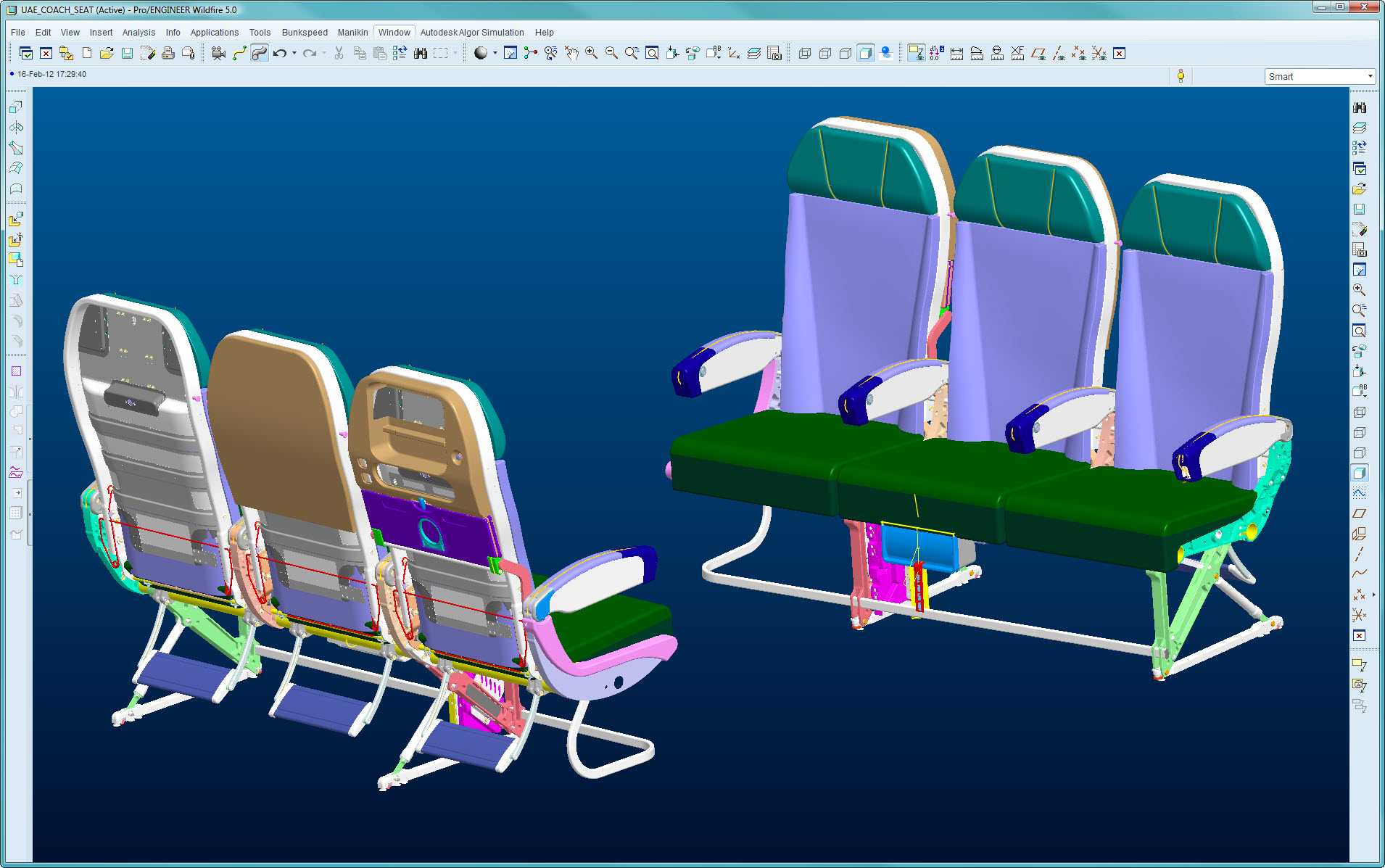
Task: Open the File menu
Action: click(18, 33)
